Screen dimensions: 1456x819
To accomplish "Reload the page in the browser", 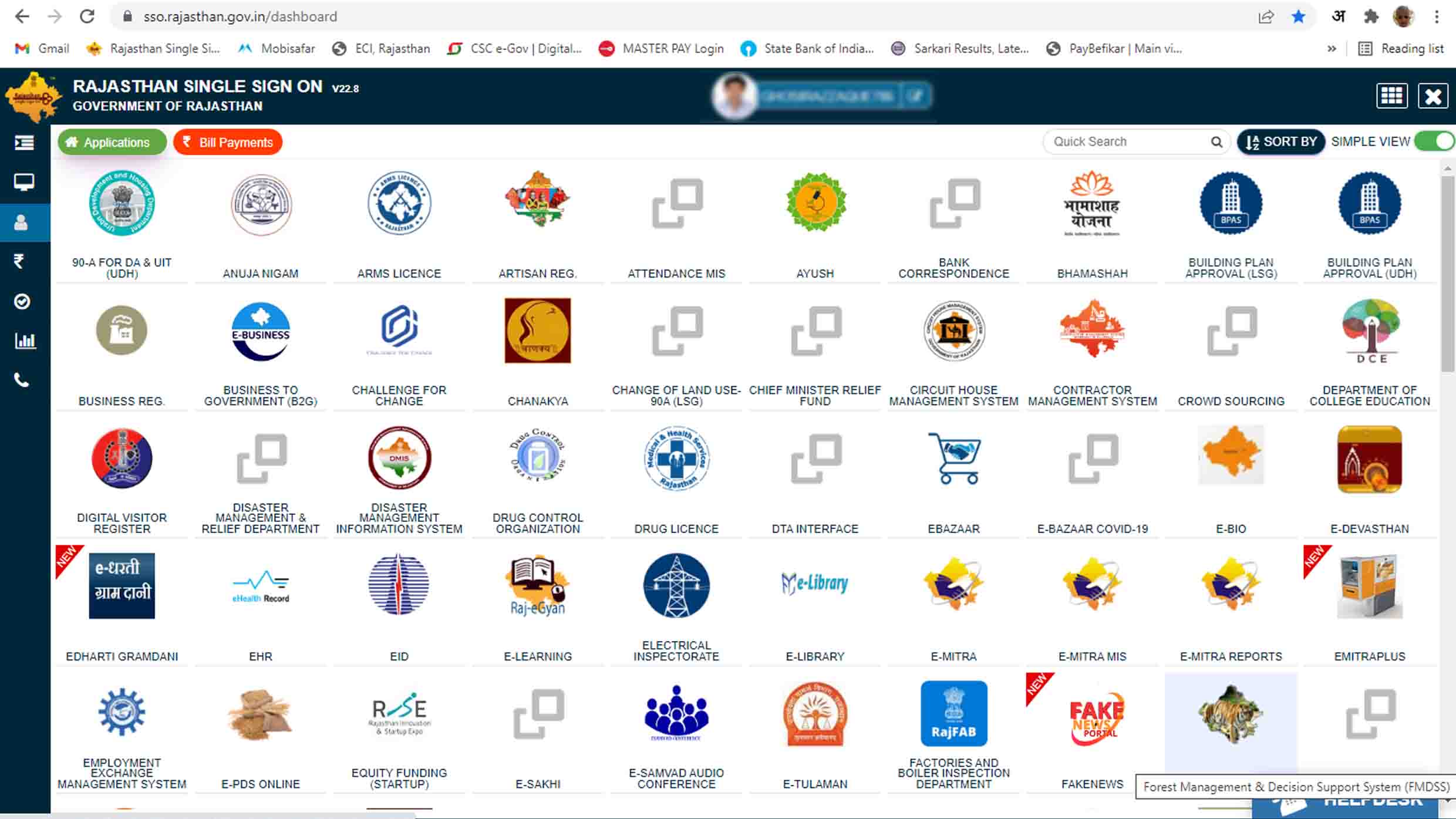I will coord(87,16).
